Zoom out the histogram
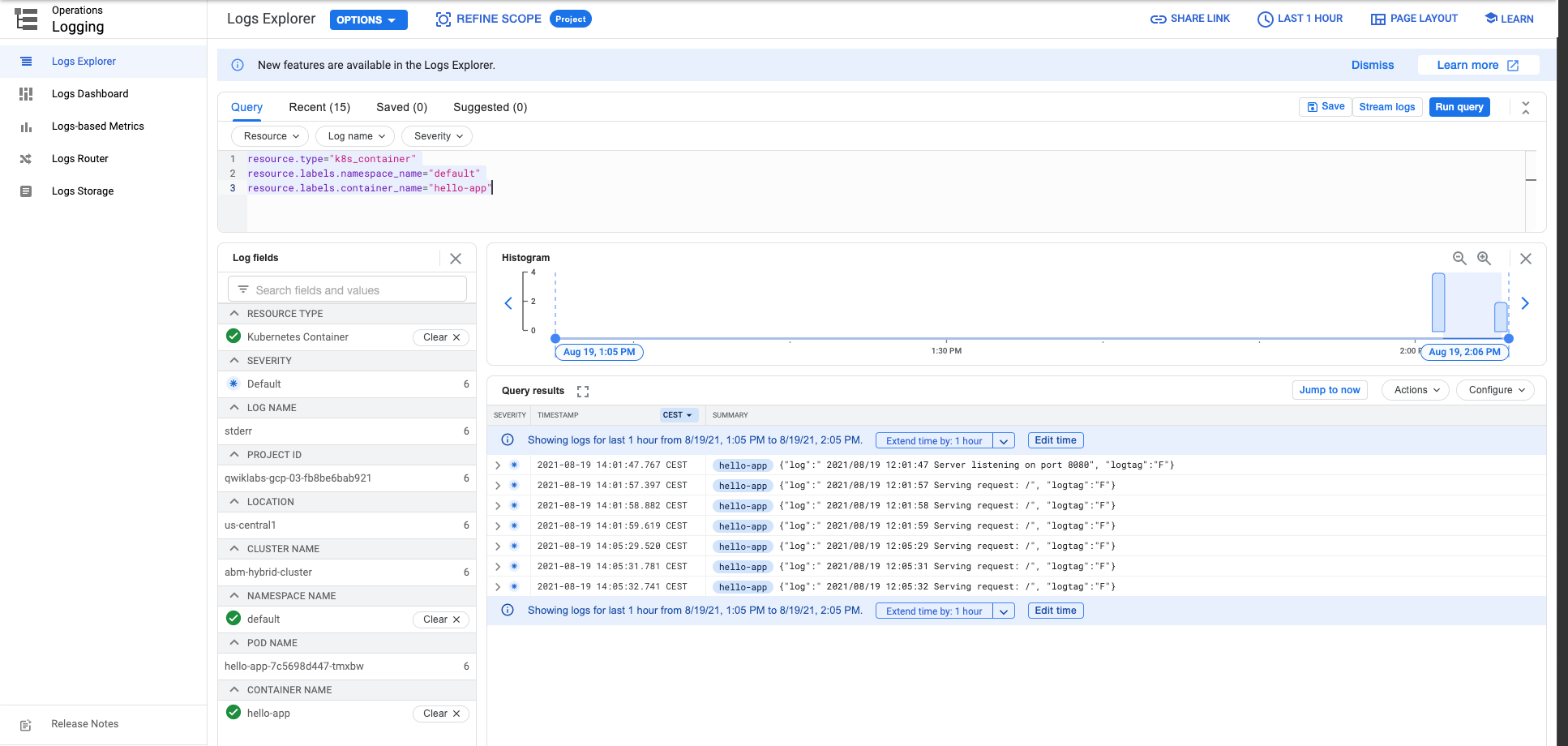Viewport: 1568px width, 746px height. [1459, 259]
